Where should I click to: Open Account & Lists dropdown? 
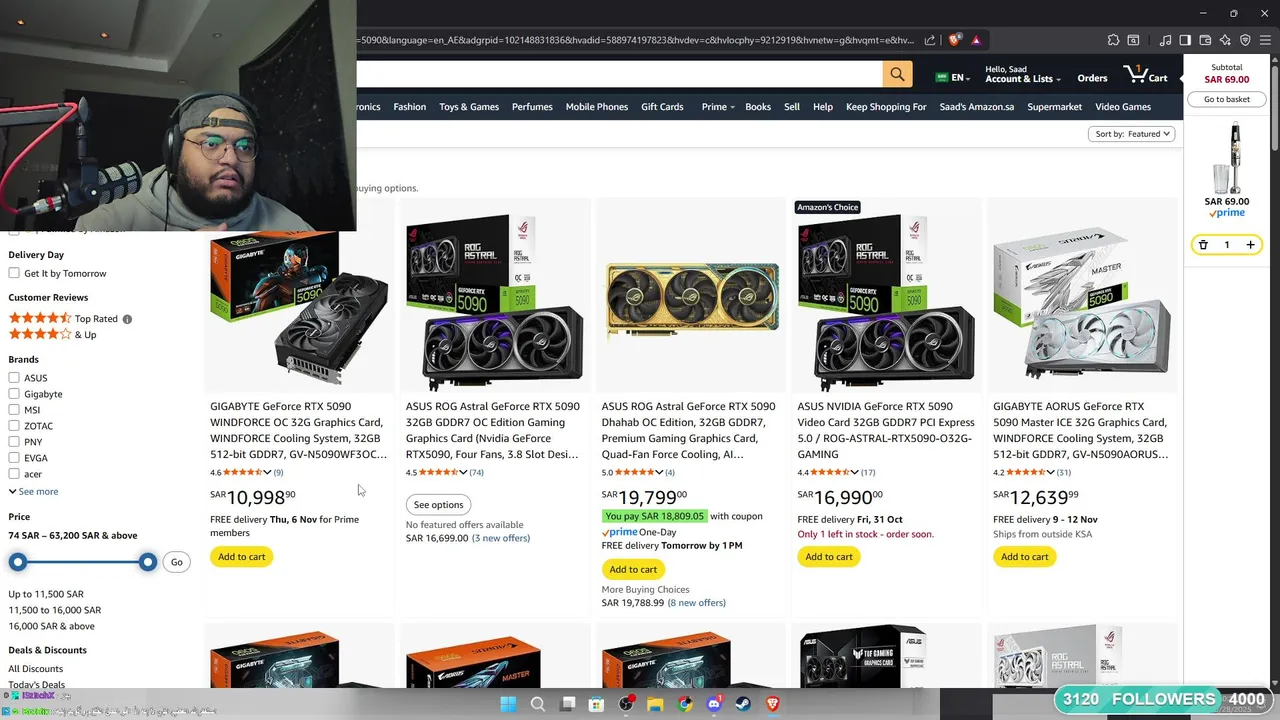1021,74
